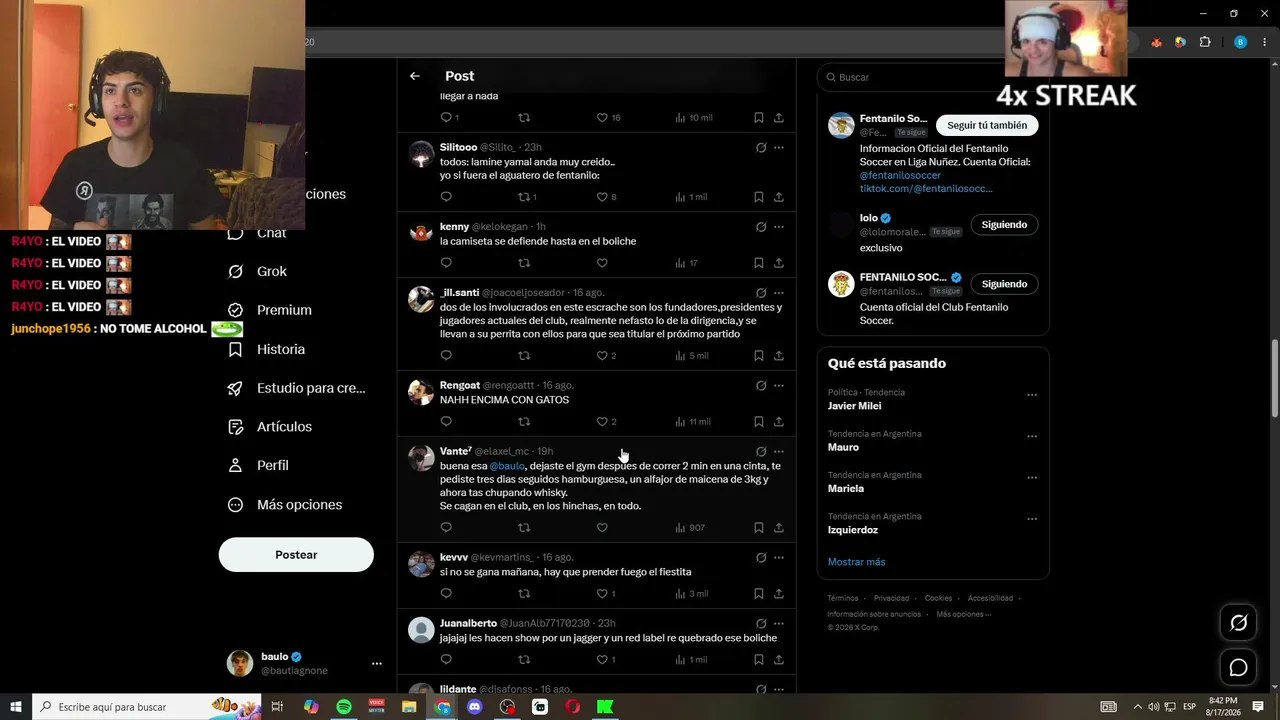Open Chrome extensions puzzle icon
The width and height of the screenshot is (1280, 720).
(1205, 42)
